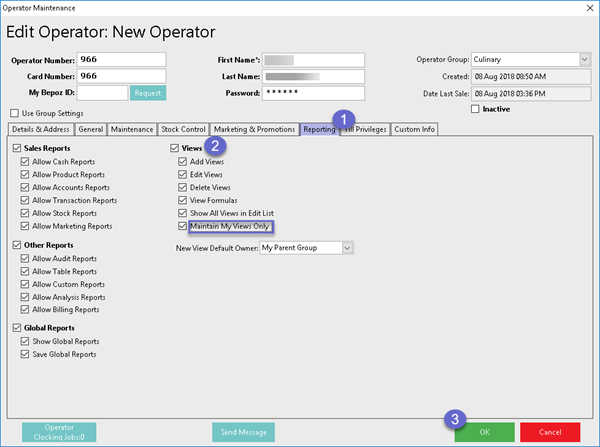Click the Send Message button
The image size is (600, 447).
tap(242, 431)
